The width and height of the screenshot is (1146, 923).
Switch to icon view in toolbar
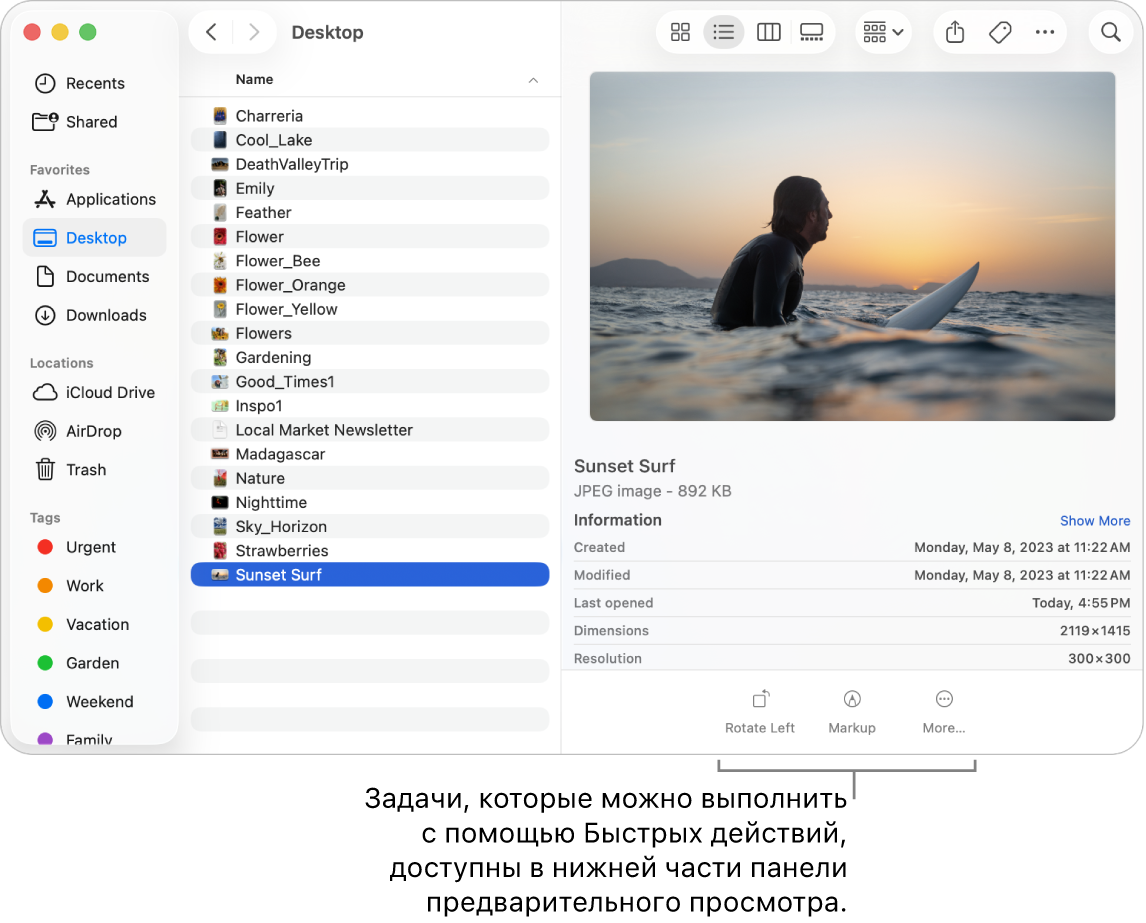(680, 32)
